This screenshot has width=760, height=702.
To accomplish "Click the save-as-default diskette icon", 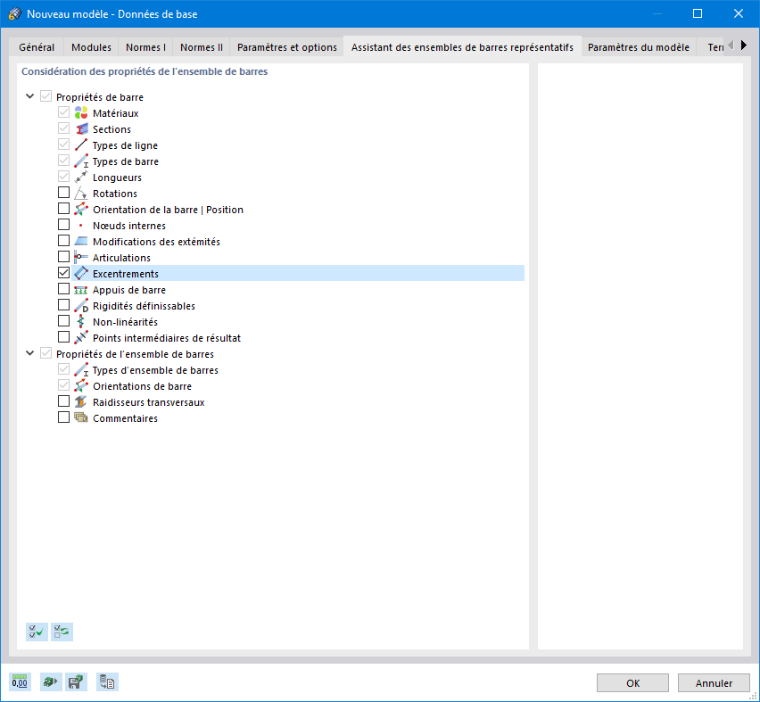I will 76,682.
